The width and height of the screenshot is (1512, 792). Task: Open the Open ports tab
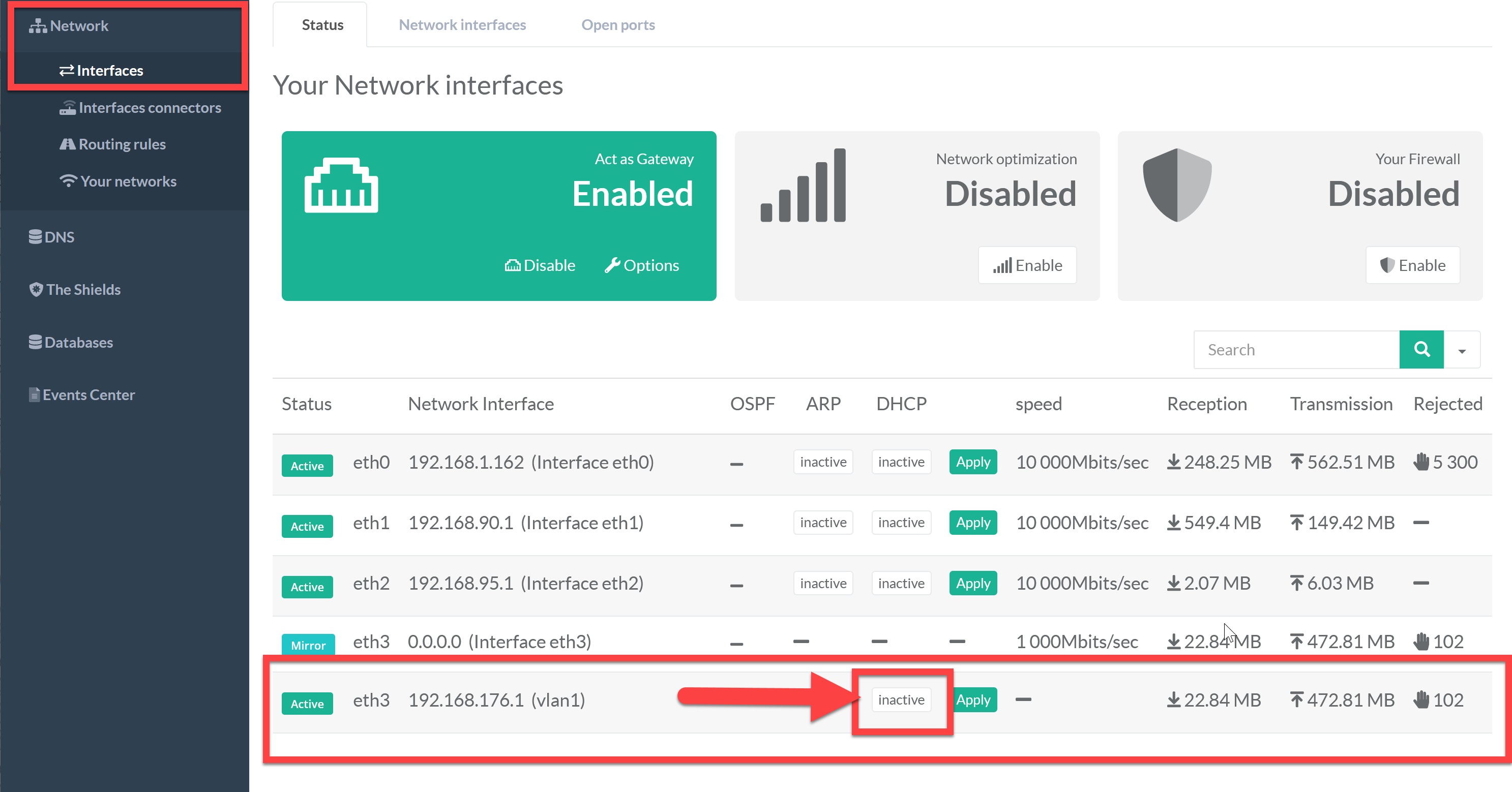[x=617, y=24]
